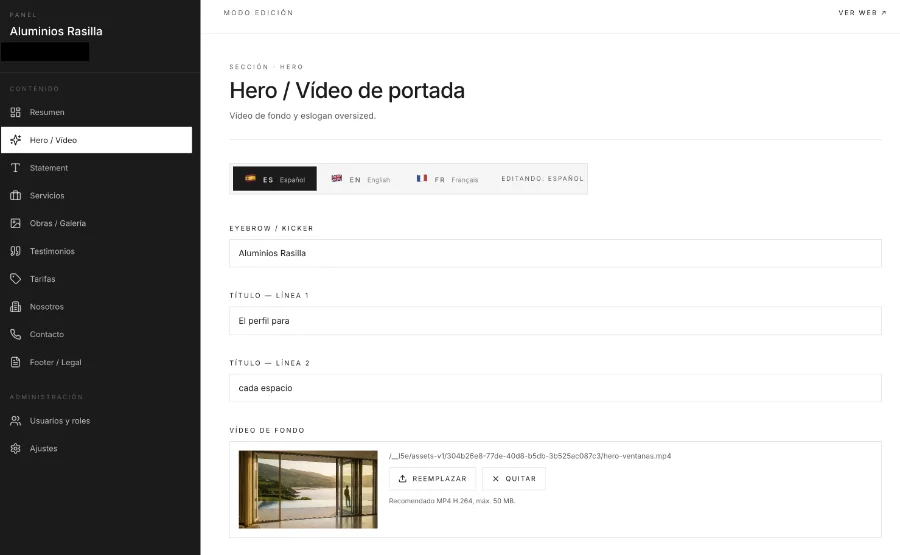Click the upload icon in Reemplazar
Image resolution: width=900 pixels, height=555 pixels.
pos(402,479)
